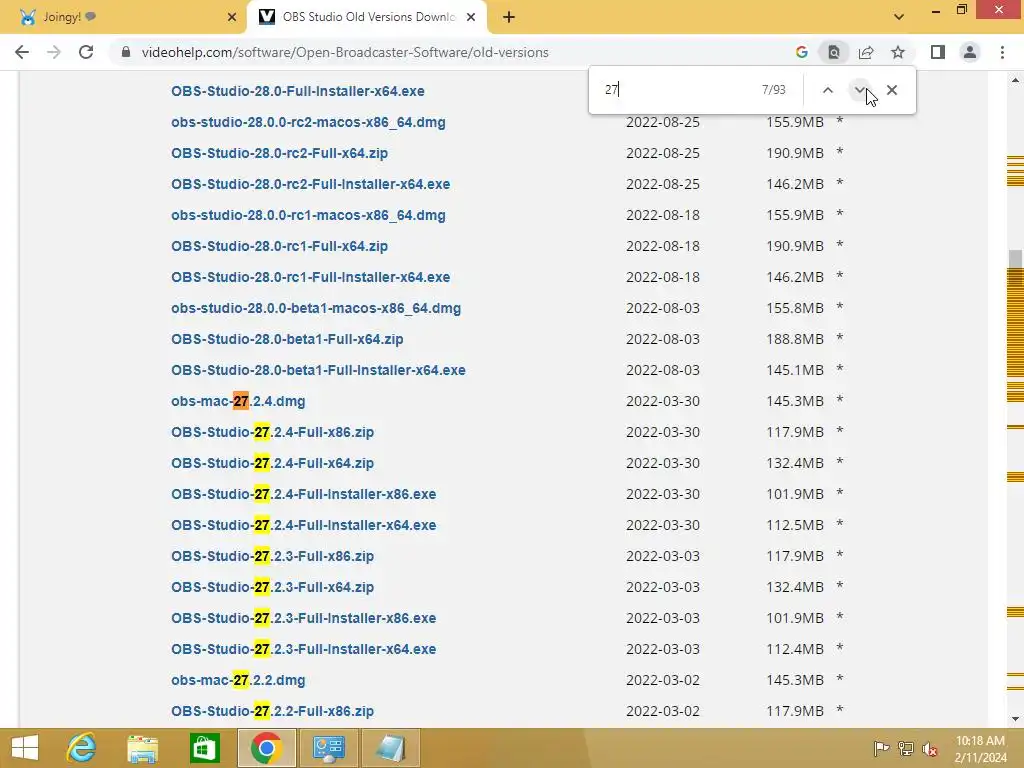The image size is (1024, 768).
Task: Click the 2022-03-30 date for obs-mac-27.2.4.dmg
Action: click(x=663, y=401)
